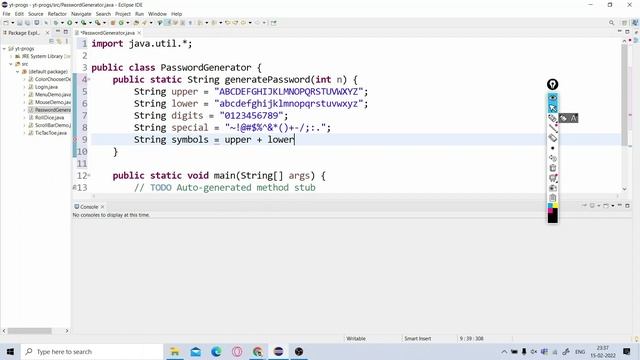Pick the cyan color swatch

click(550, 206)
